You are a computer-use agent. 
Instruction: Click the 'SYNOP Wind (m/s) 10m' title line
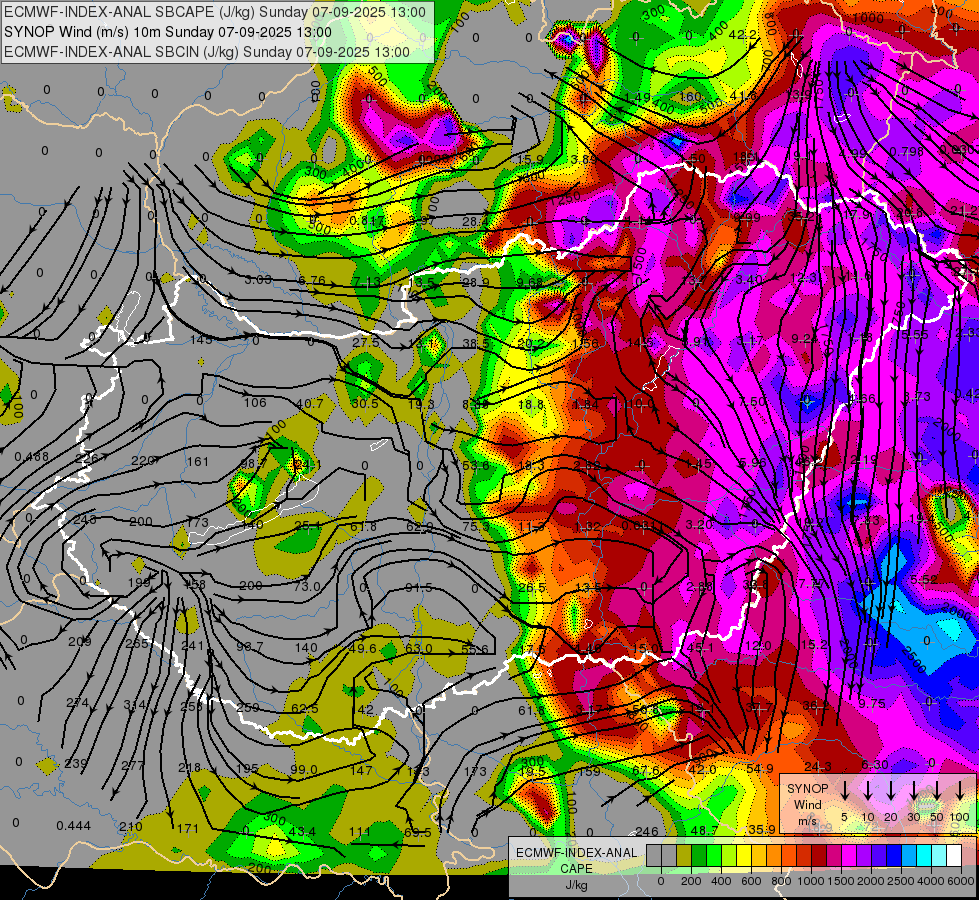[167, 32]
